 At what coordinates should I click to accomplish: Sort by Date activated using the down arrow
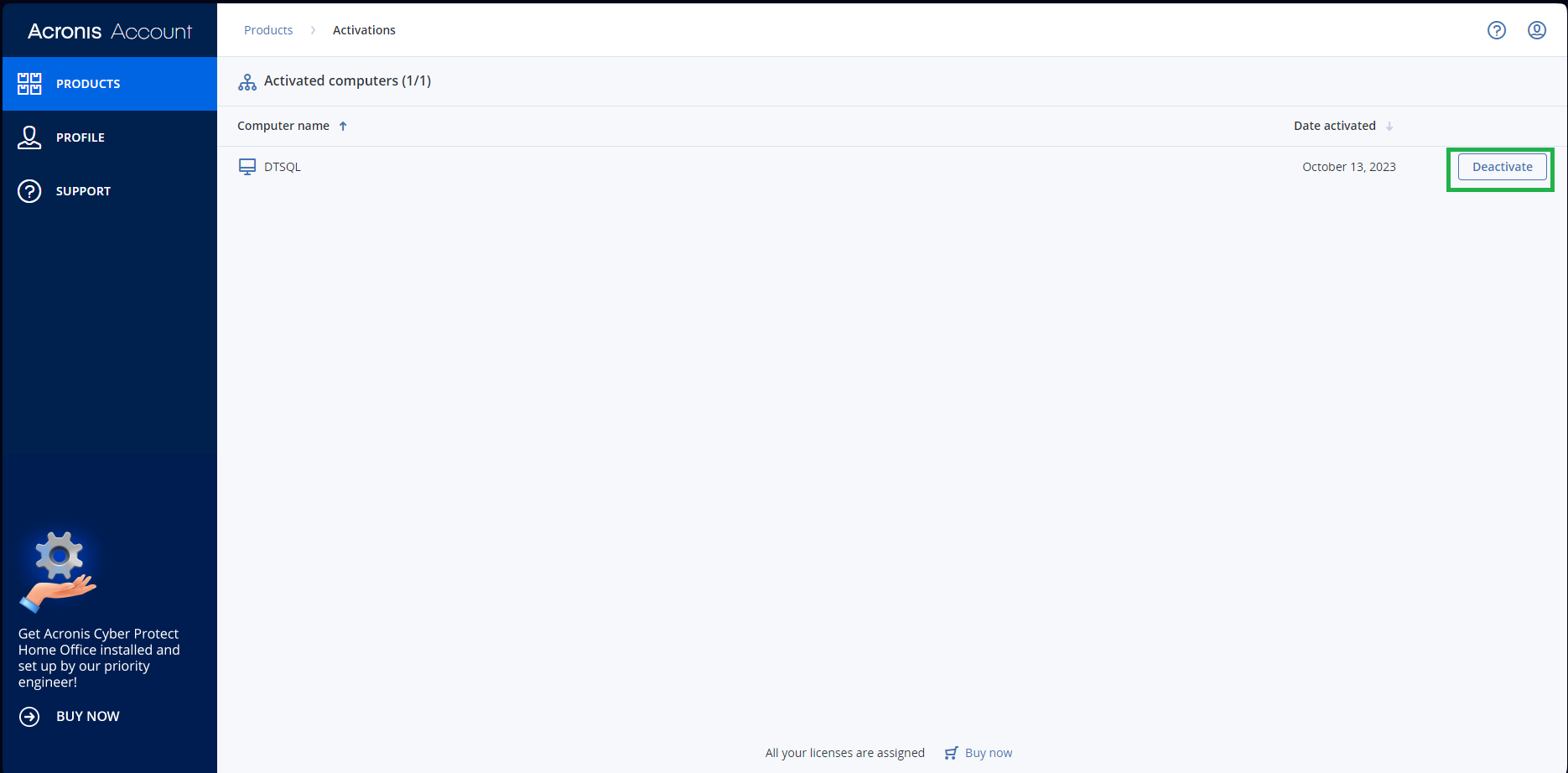pyautogui.click(x=1390, y=126)
